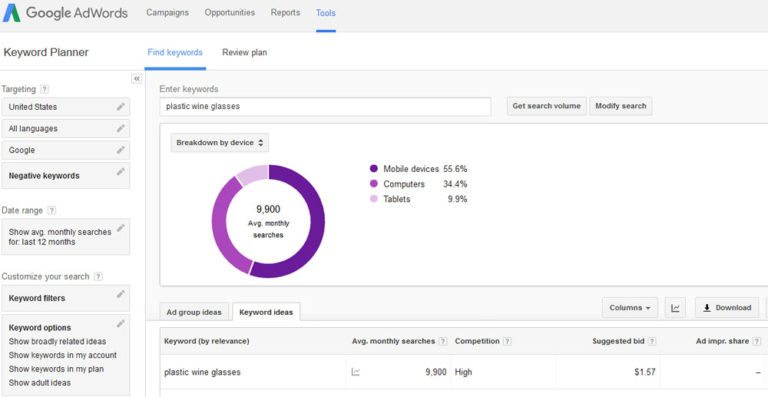Viewport: 768px width, 397px height.
Task: Edit All languages pencil icon
Action: pos(120,128)
